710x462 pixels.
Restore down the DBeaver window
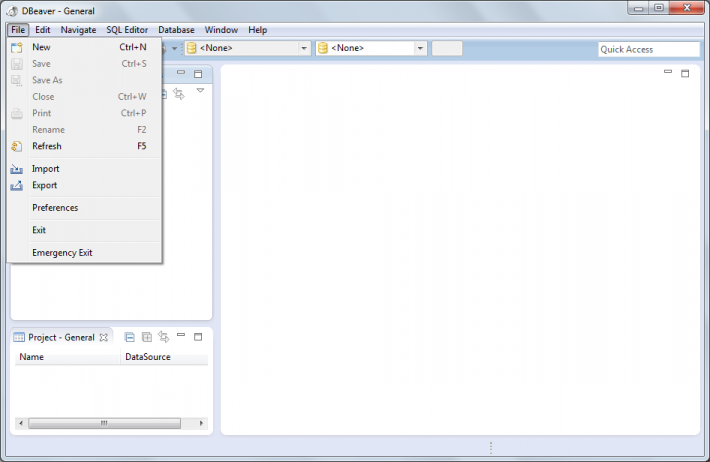tap(659, 8)
